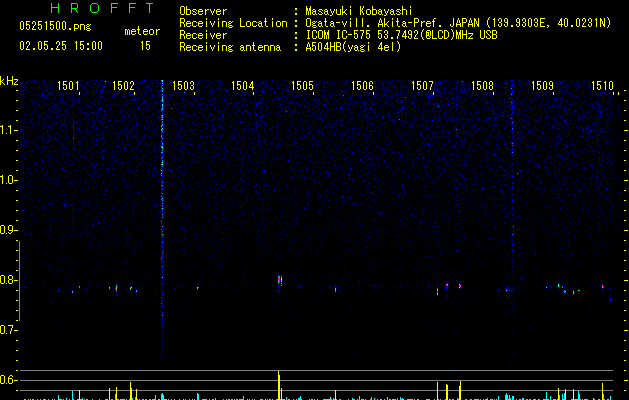Click the Receiving antenna label
The height and width of the screenshot is (400, 629).
pos(230,47)
